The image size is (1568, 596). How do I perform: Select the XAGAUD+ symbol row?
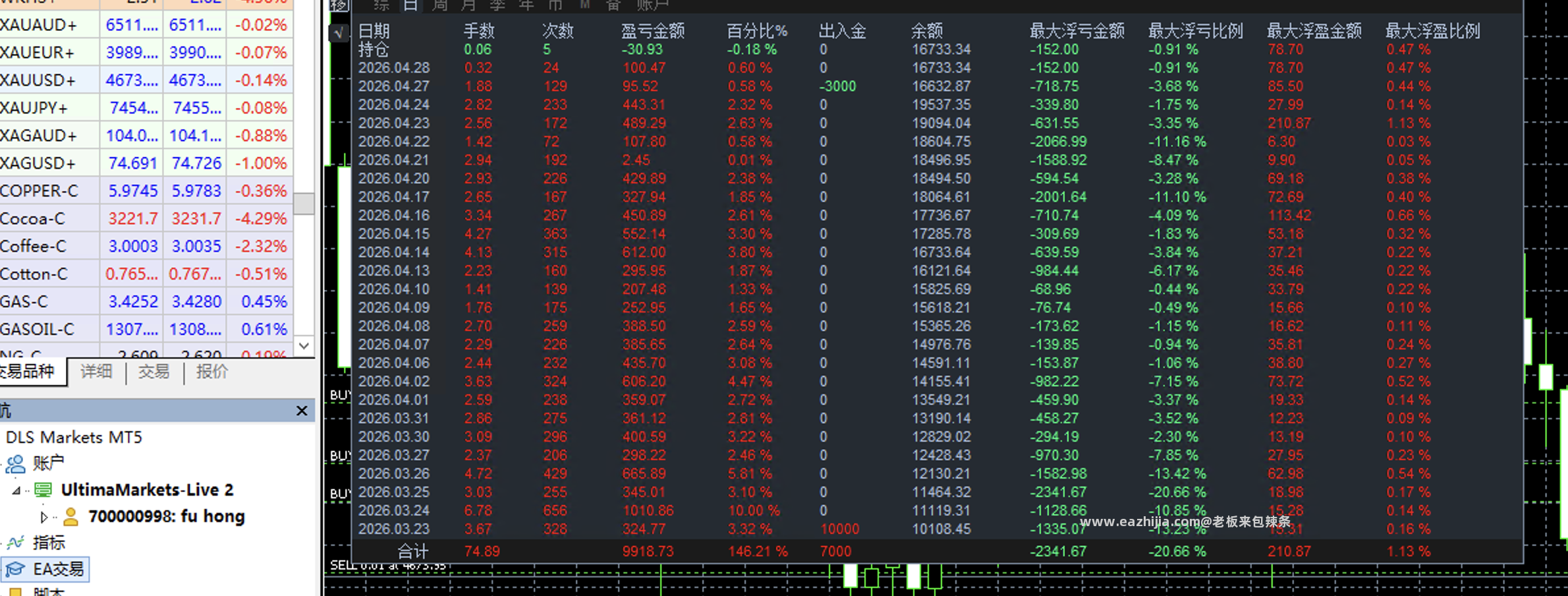pyautogui.click(x=146, y=135)
